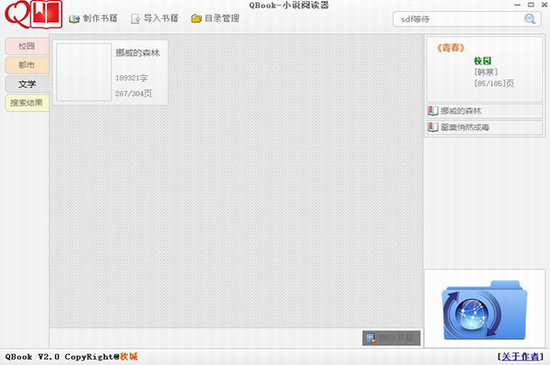This screenshot has width=550, height=365.
Task: Click the 玖城 author name link
Action: [129, 357]
